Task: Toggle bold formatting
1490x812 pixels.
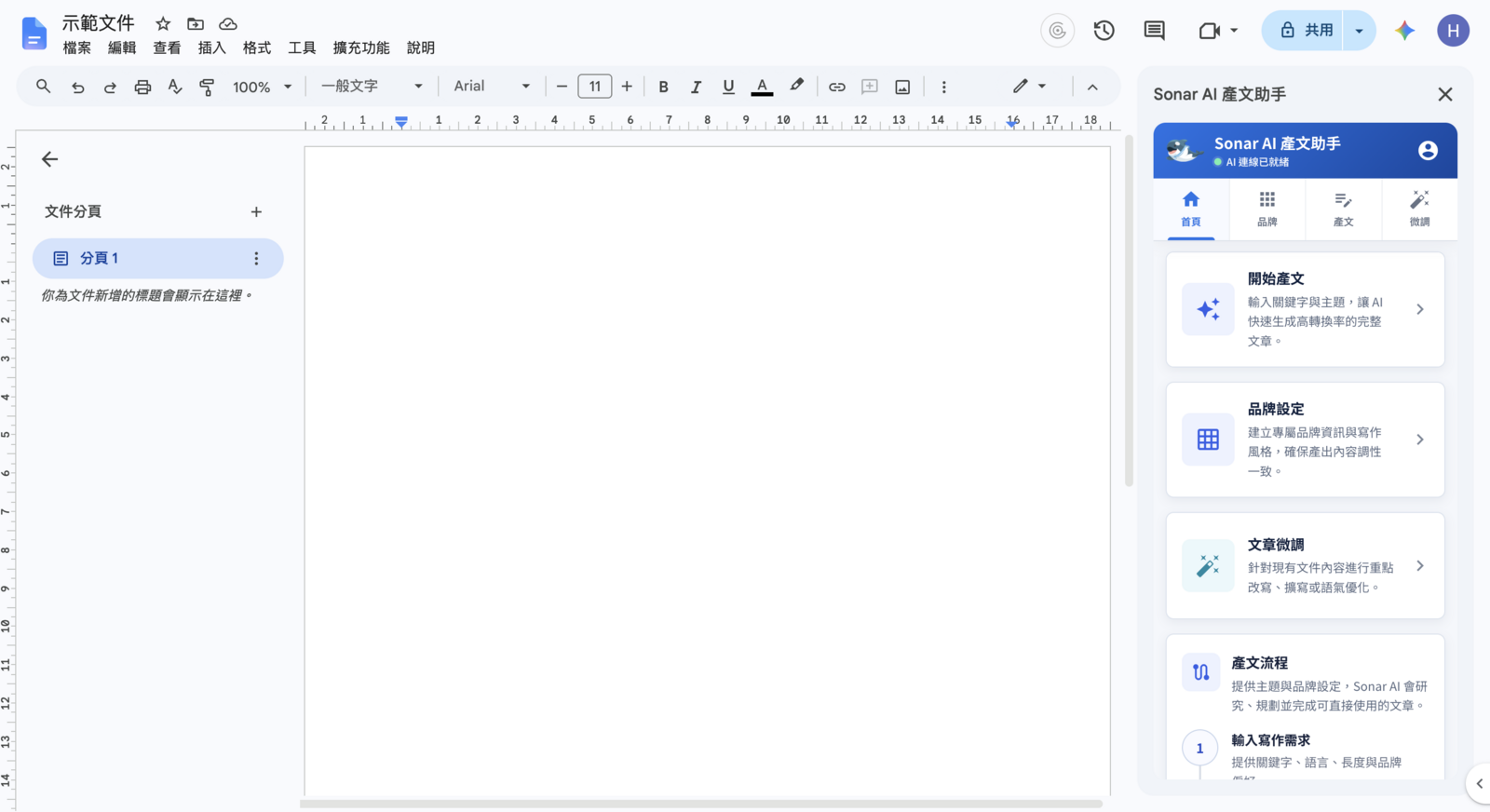Action: pyautogui.click(x=663, y=87)
